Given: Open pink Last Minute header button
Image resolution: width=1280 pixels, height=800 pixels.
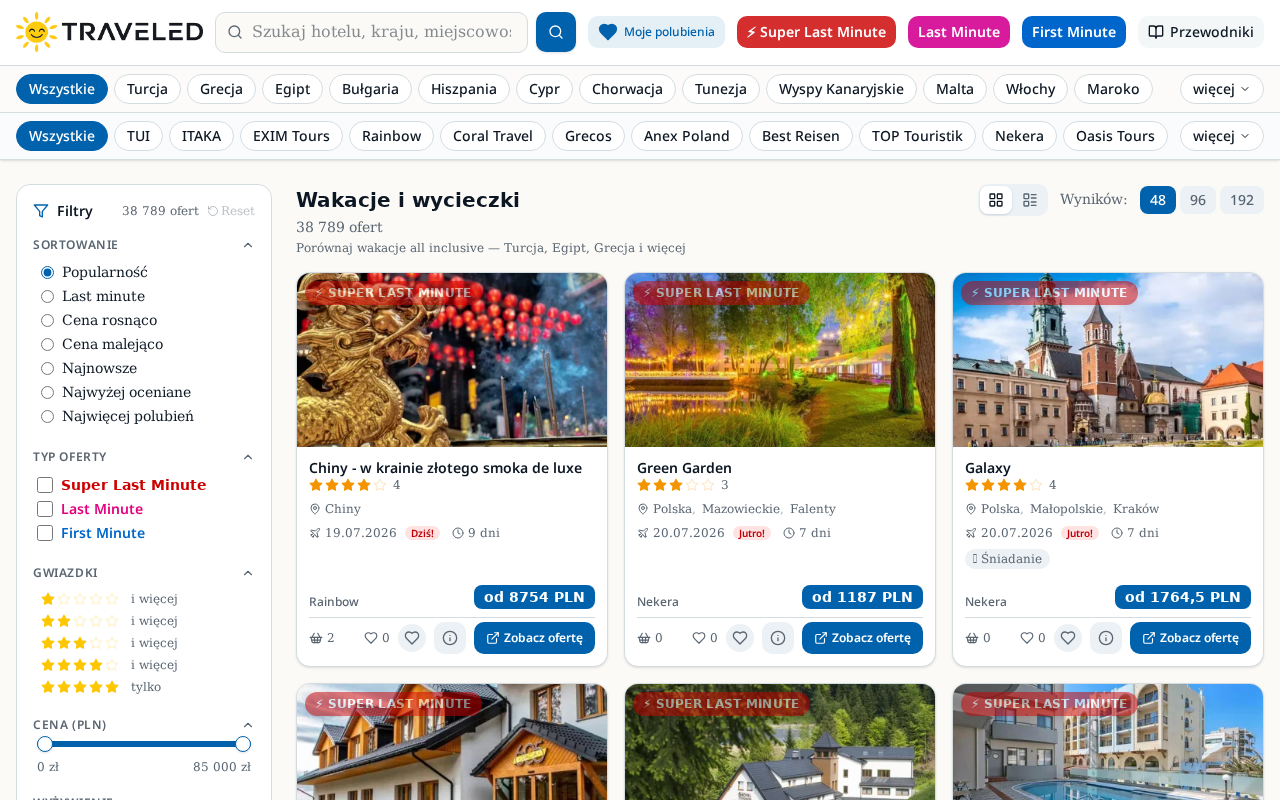Looking at the screenshot, I should tap(959, 32).
